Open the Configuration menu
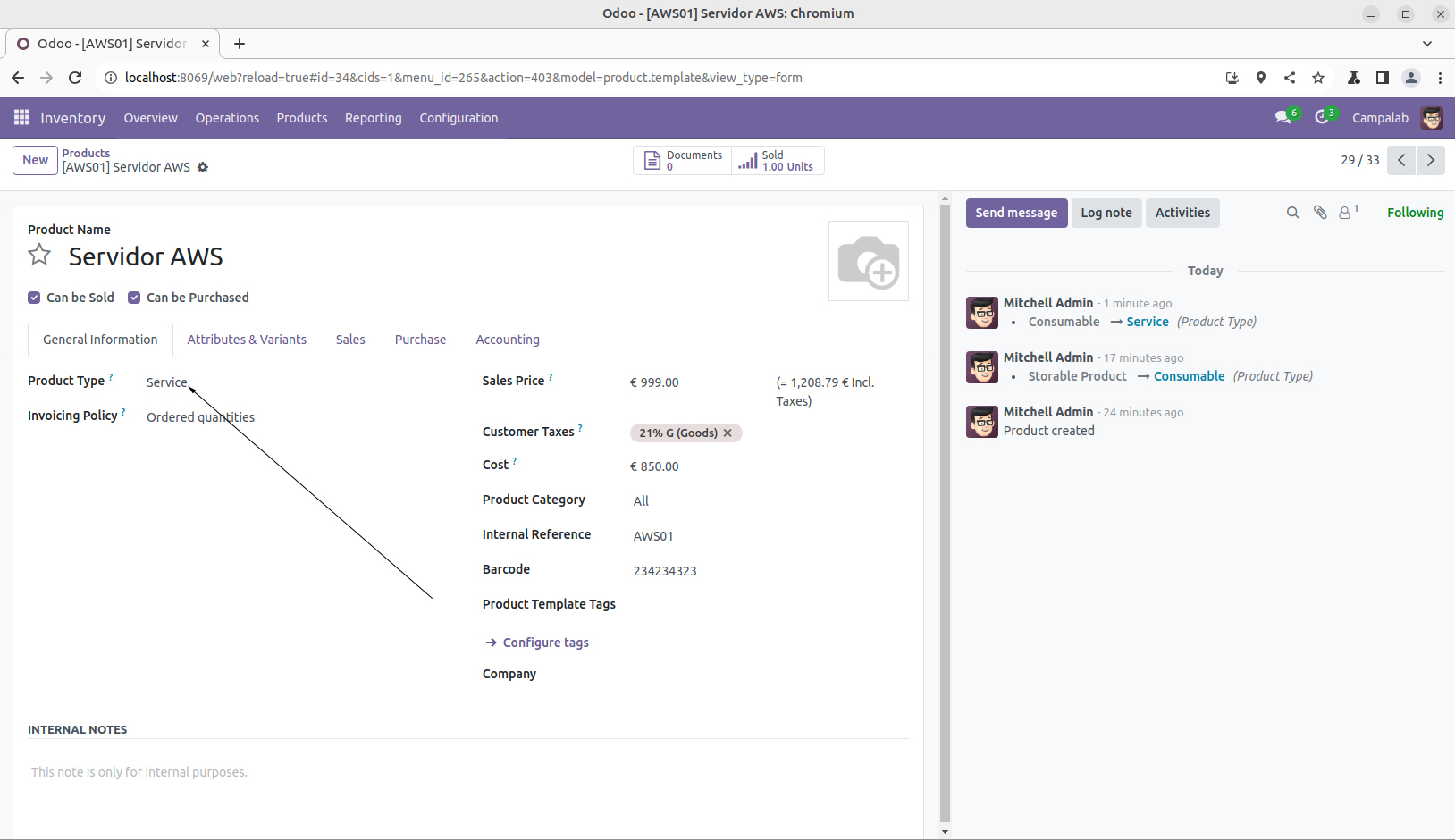The image size is (1455, 840). [x=458, y=118]
